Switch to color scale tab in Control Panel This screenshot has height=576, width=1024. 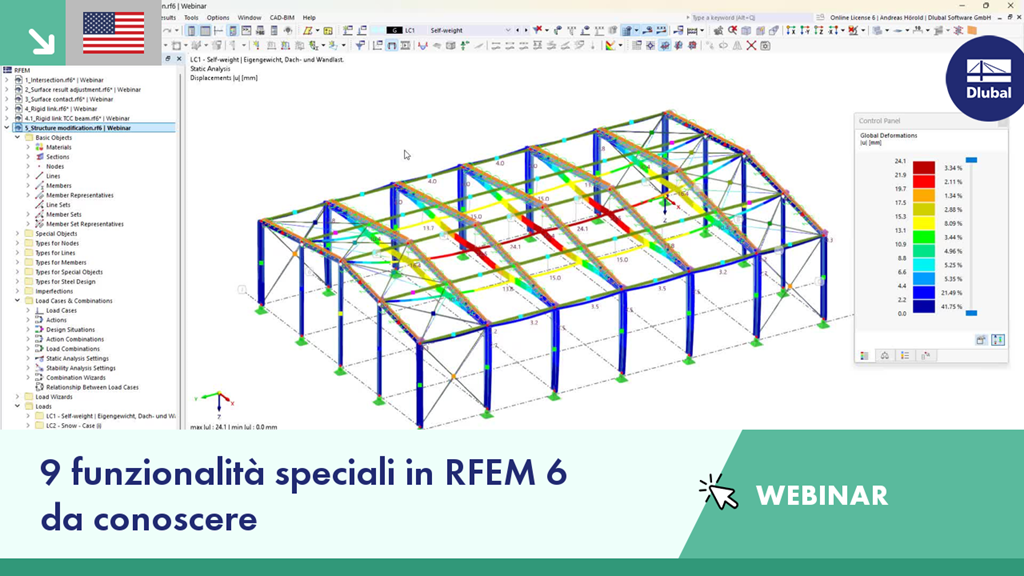click(864, 356)
